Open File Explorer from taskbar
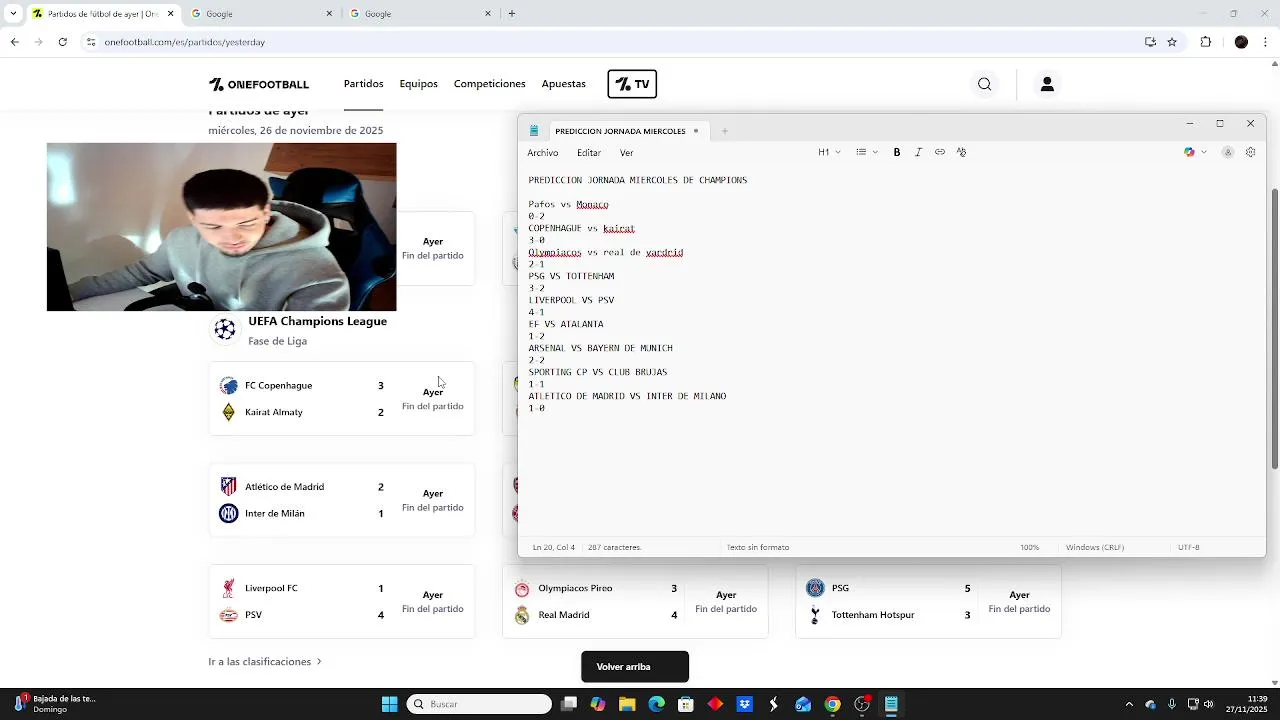Screen dimensions: 1280x720 tap(627, 704)
